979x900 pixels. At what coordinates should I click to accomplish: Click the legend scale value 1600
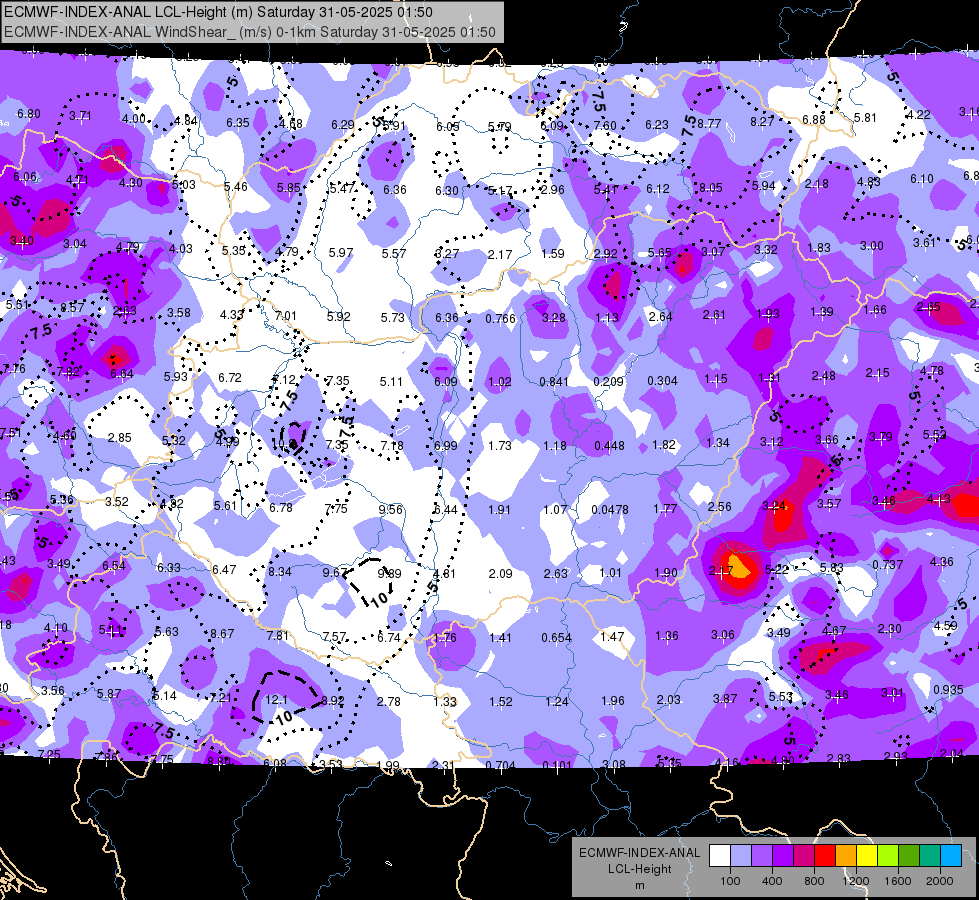point(898,881)
